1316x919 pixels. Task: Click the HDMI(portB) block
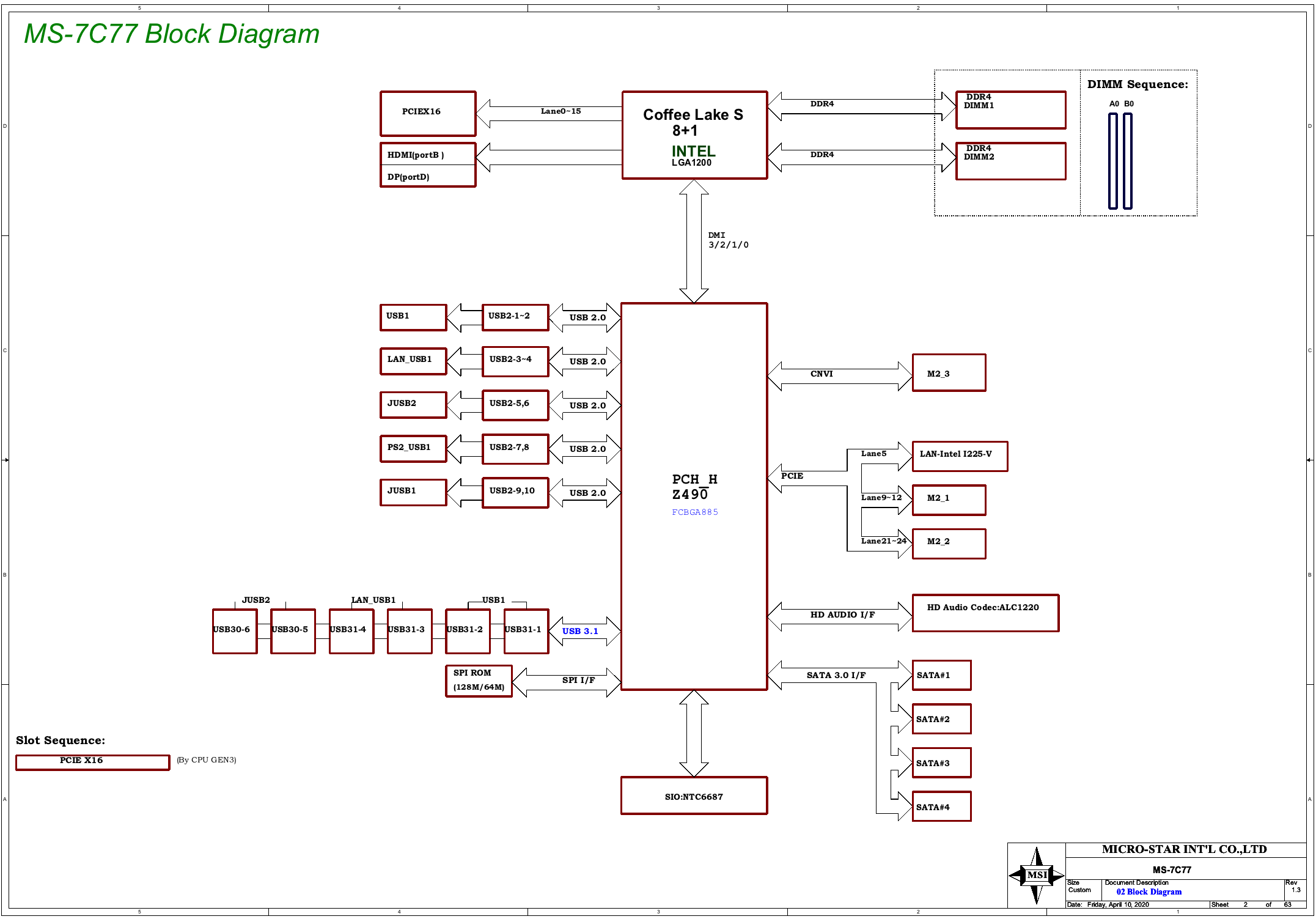click(x=428, y=154)
